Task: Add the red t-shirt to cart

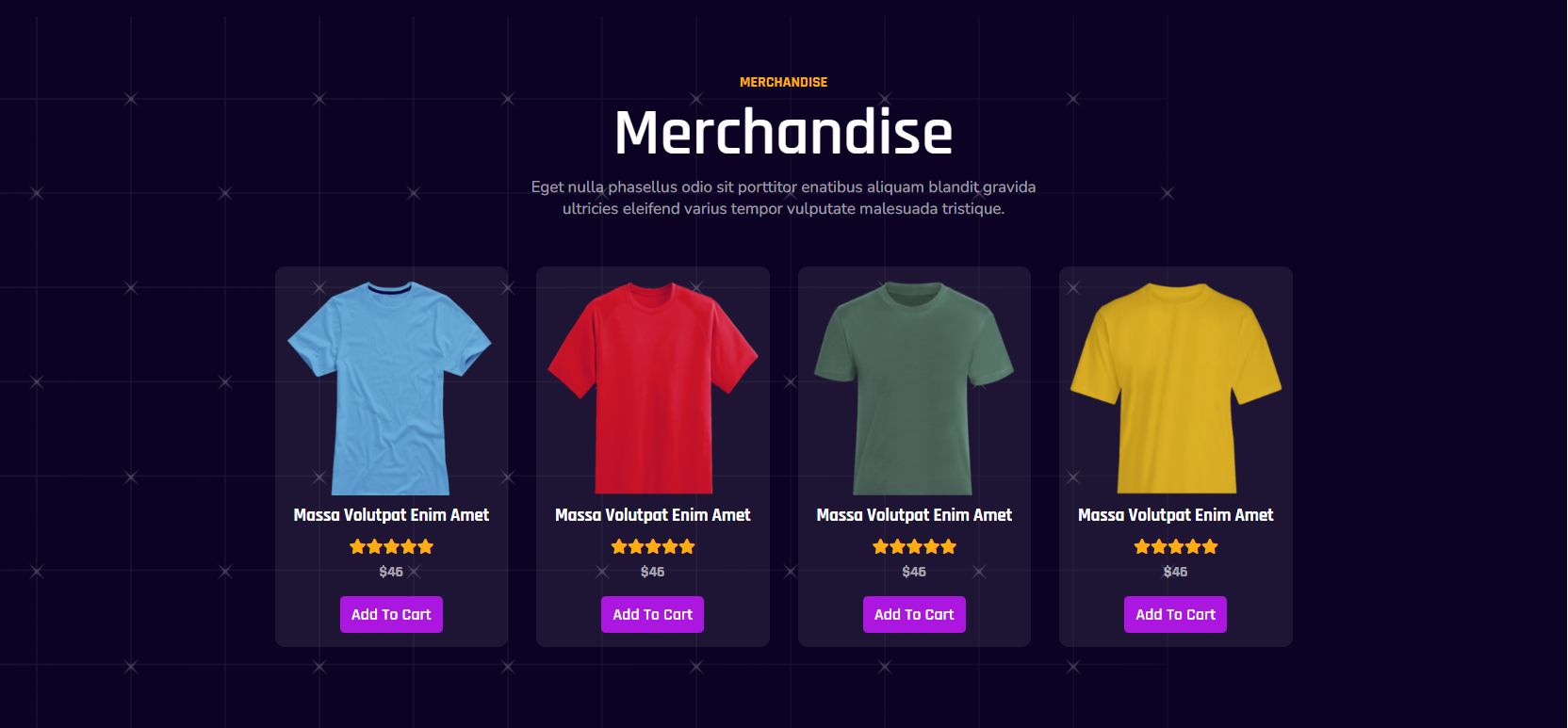Action: [x=652, y=614]
